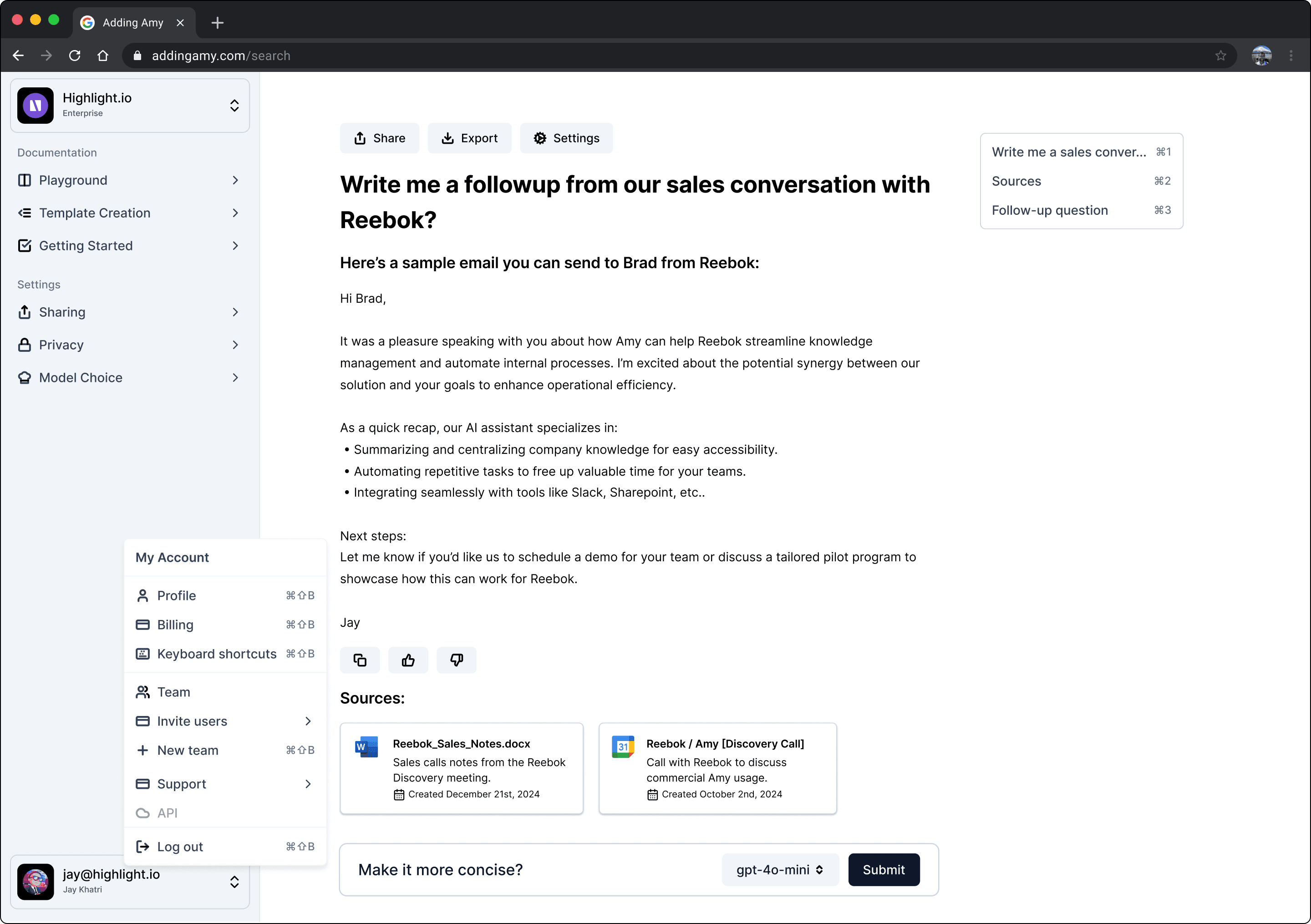The width and height of the screenshot is (1311, 924).
Task: Jump to Sources in the outline panel
Action: pos(1081,181)
